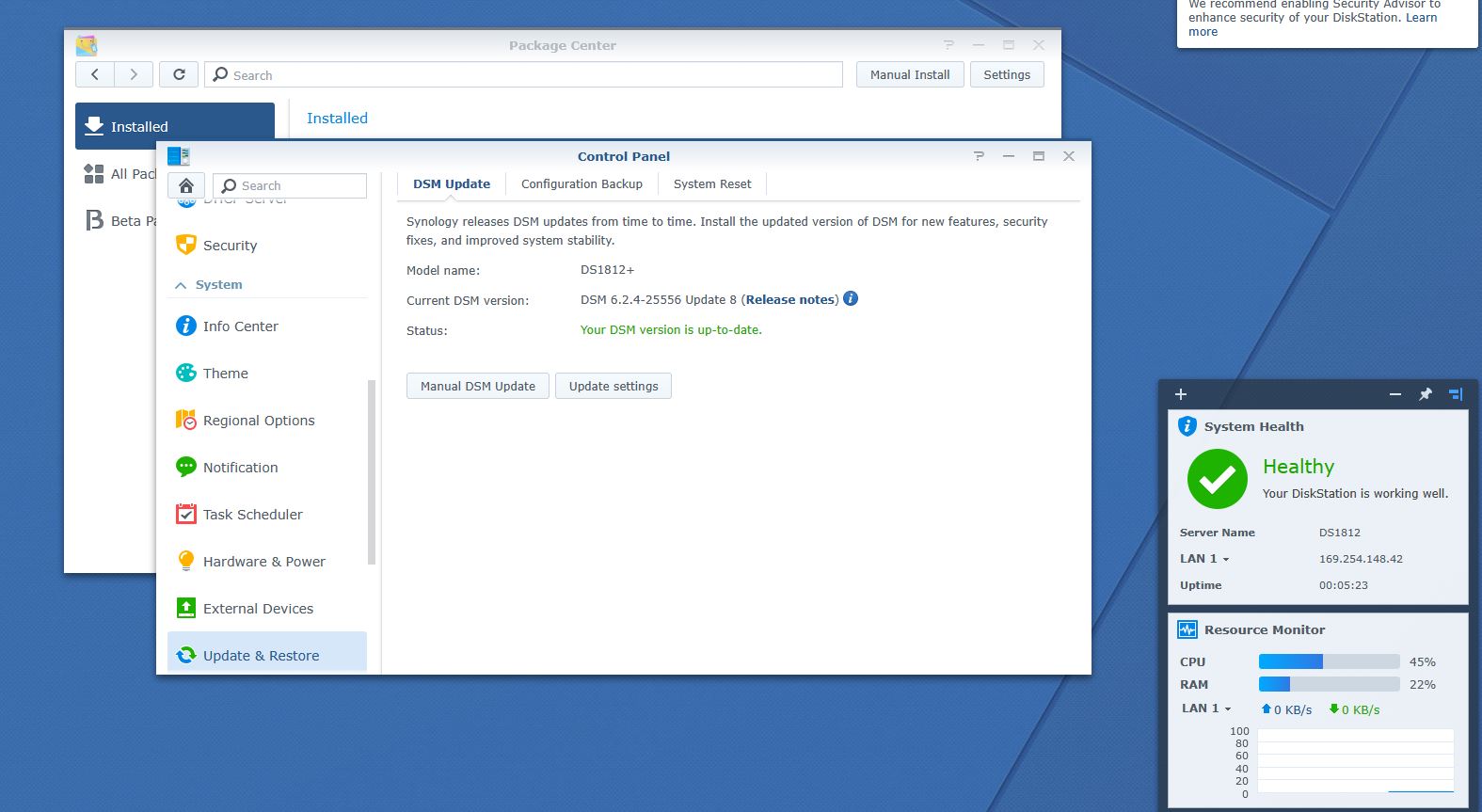Toggle the widget panel dock icon
Screen dimensions: 1482x812
pyautogui.click(x=1456, y=394)
